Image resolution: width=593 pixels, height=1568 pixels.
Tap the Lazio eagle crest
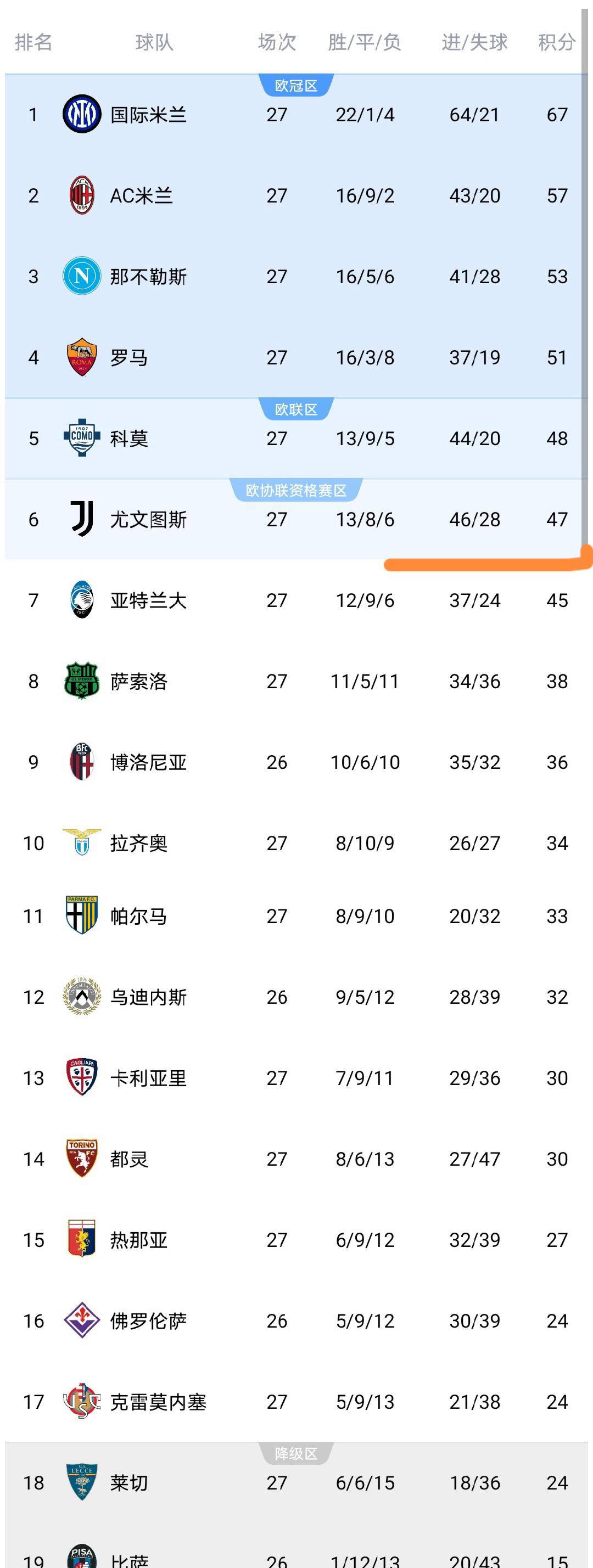coord(82,843)
